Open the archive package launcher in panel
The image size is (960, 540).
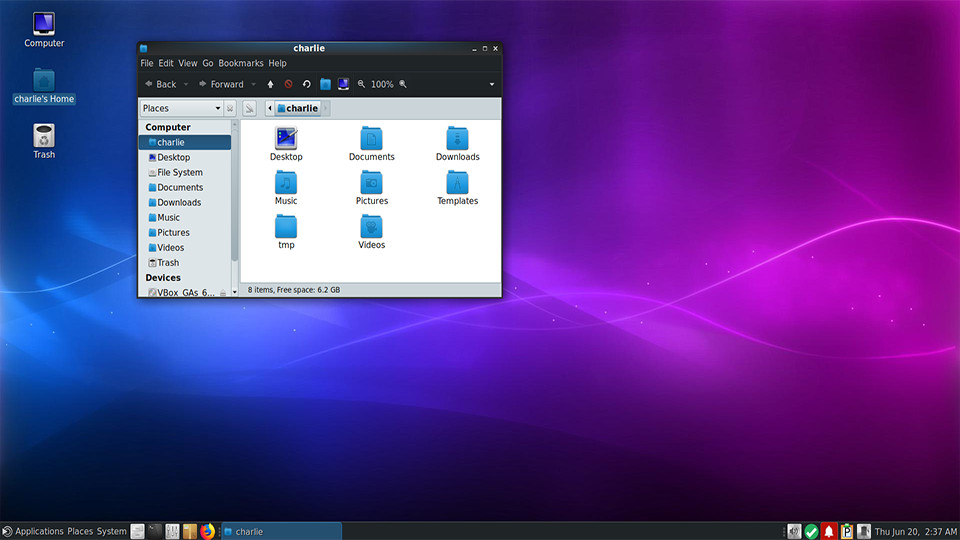click(190, 531)
